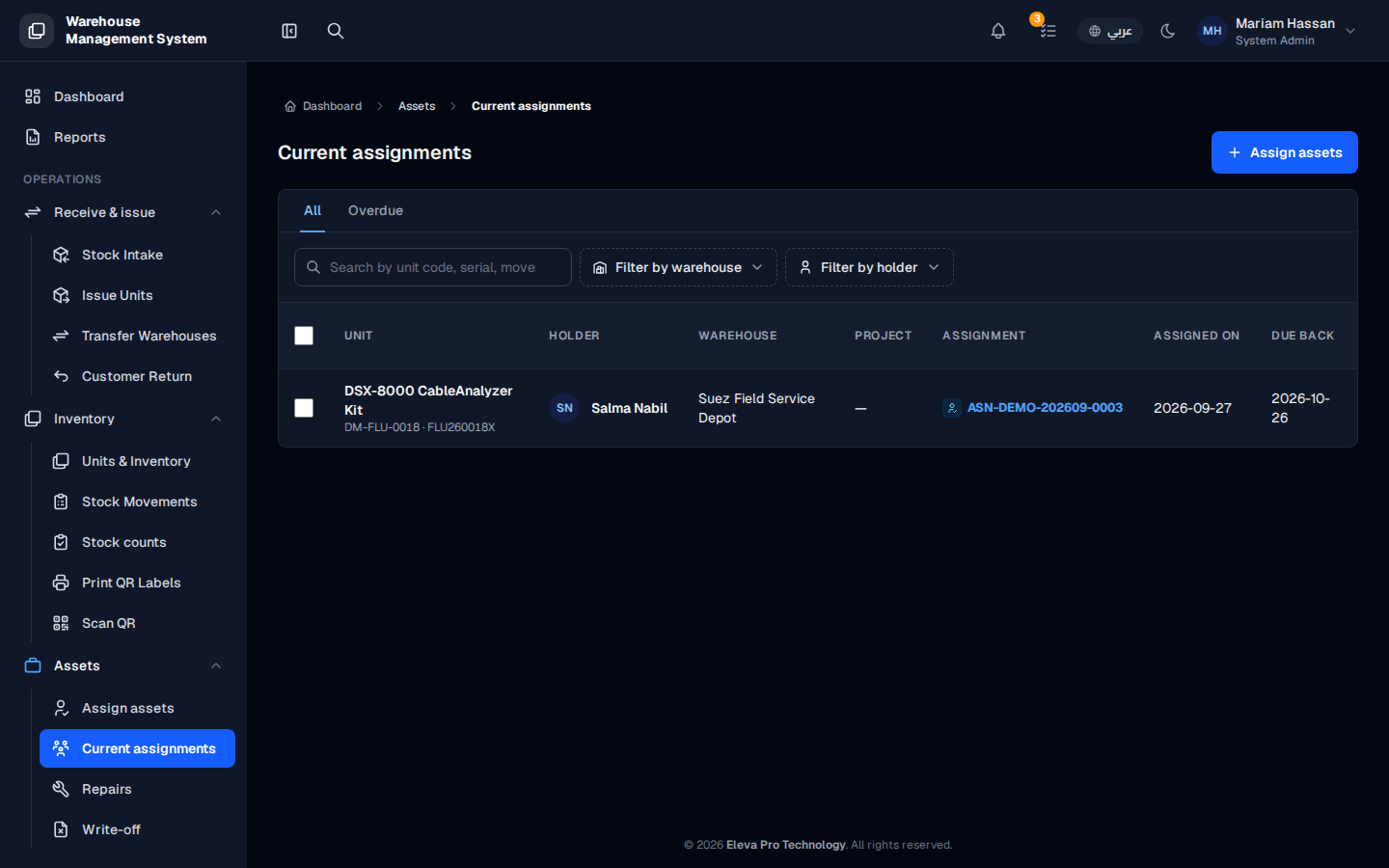Switch to the All tab
The width and height of the screenshot is (1389, 868).
click(x=313, y=210)
